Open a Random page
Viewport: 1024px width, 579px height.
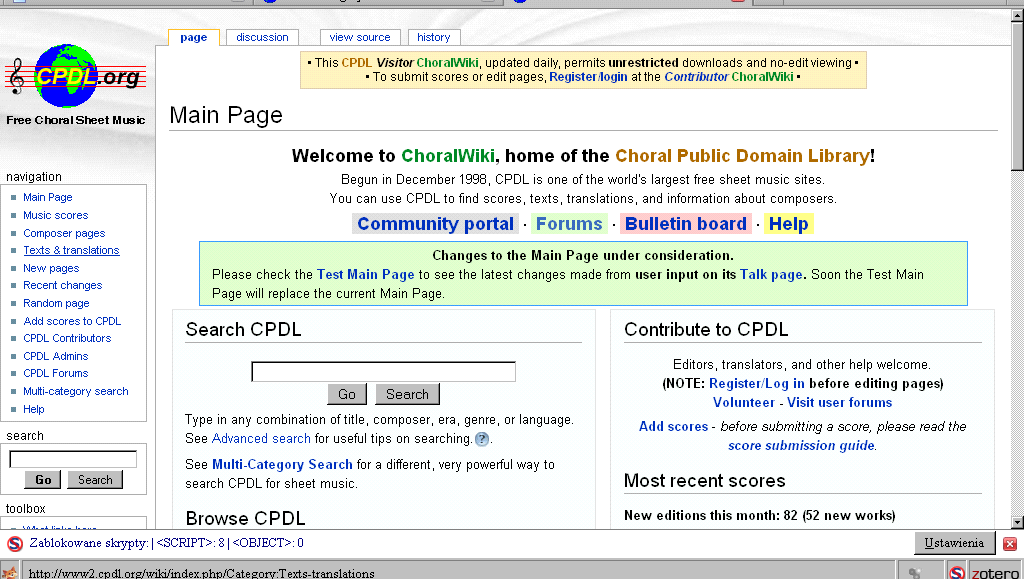pyautogui.click(x=56, y=304)
